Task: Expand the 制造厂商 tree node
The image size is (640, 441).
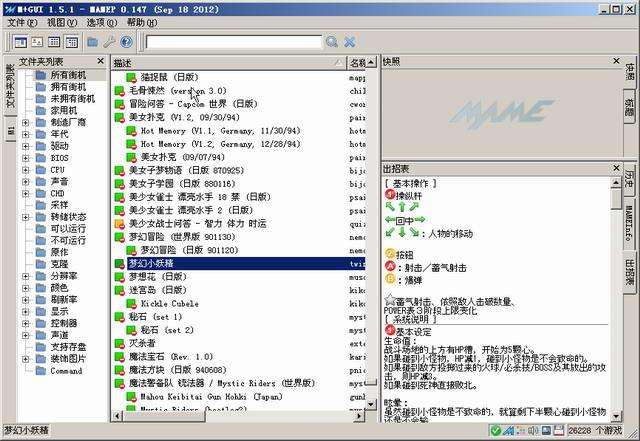Action: (x=26, y=122)
